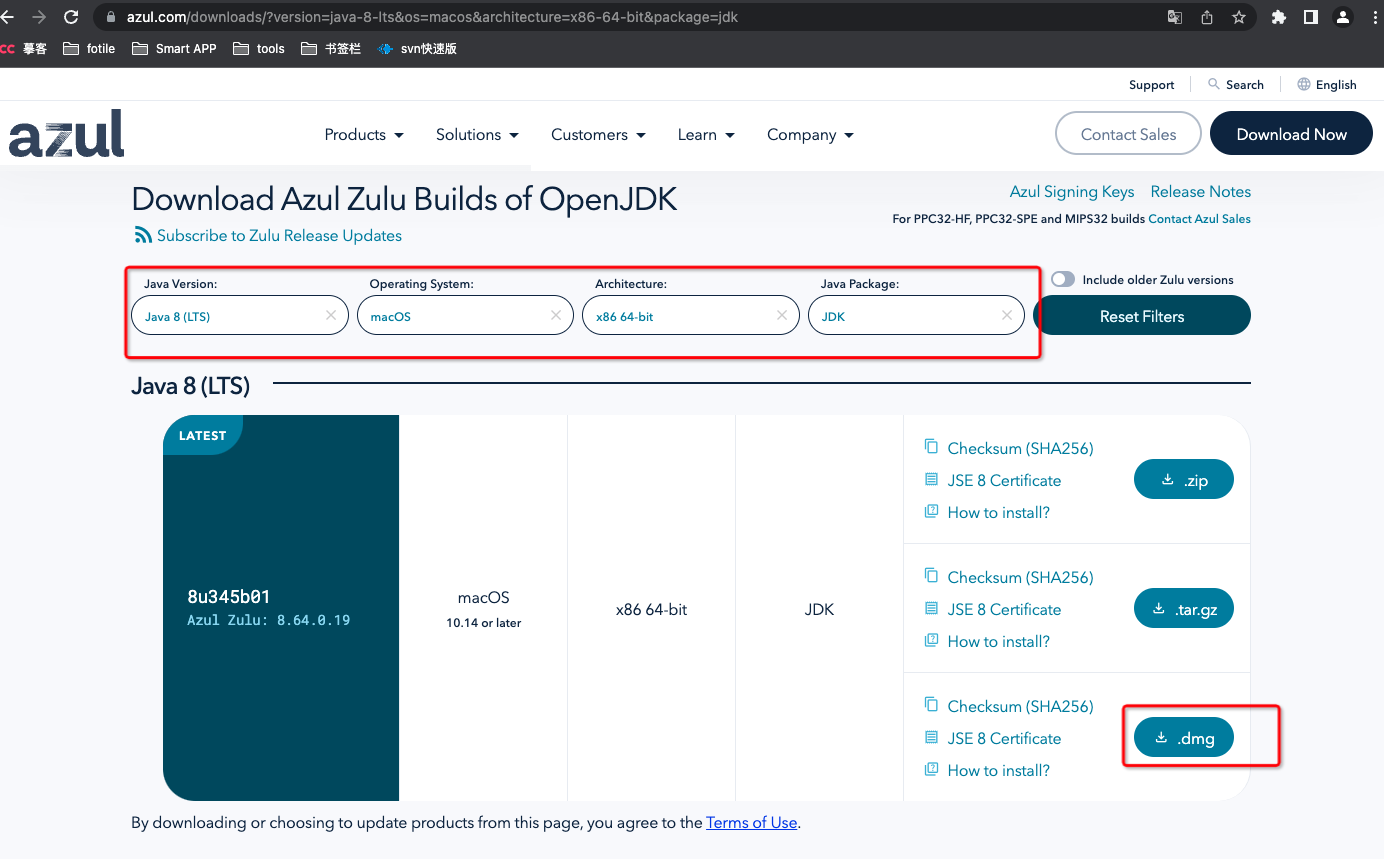This screenshot has height=859, width=1384.
Task: Click the help icon in the .dmg row
Action: point(932,769)
